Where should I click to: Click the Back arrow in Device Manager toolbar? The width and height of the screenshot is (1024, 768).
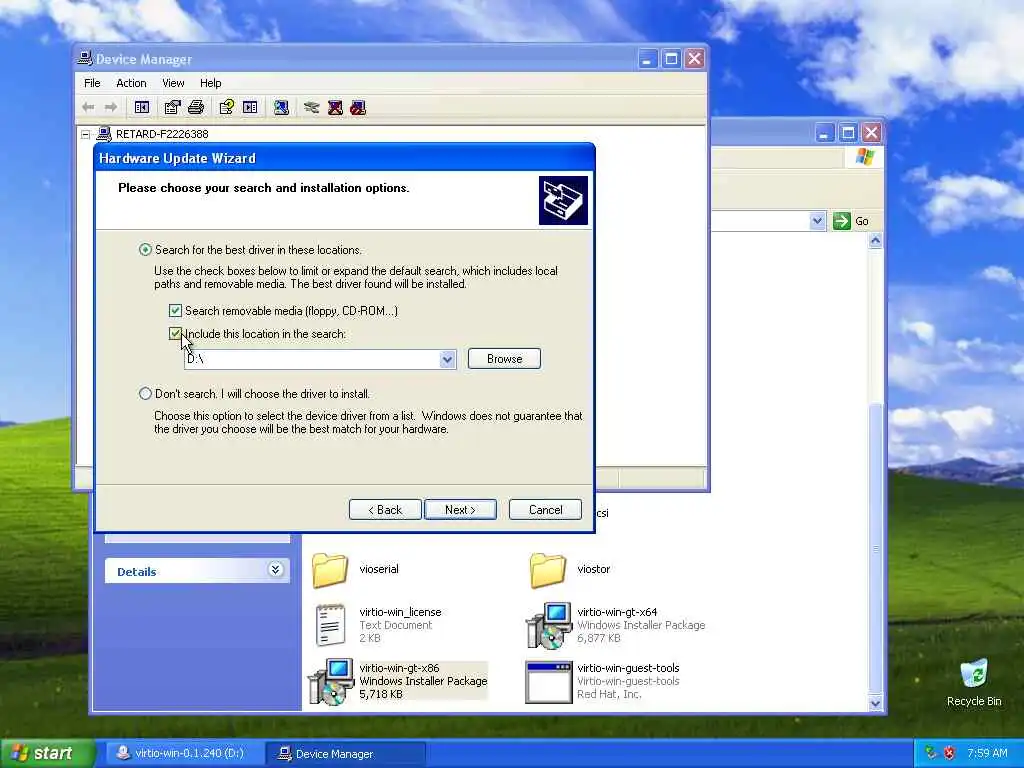(x=89, y=107)
